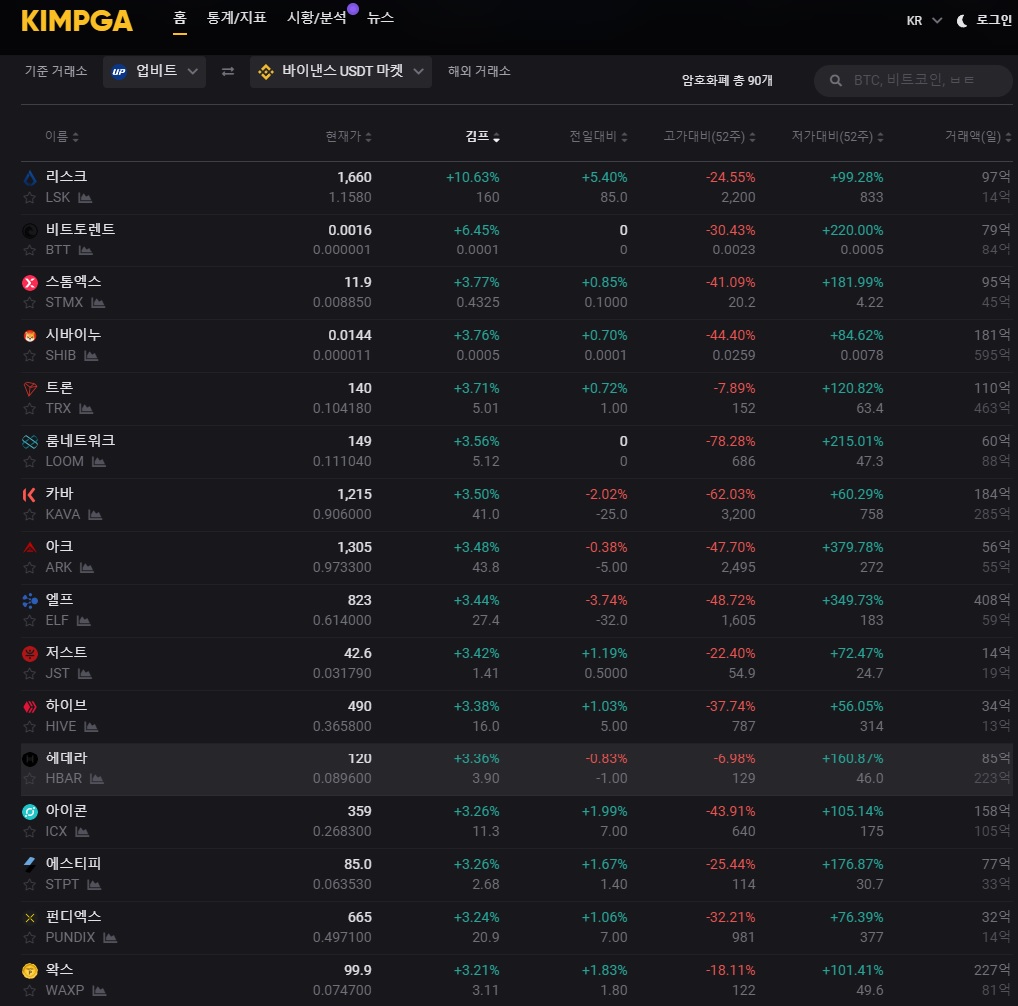Screen dimensions: 1018x1006
Task: Sort by 저가대비(52주) column
Action: [838, 136]
